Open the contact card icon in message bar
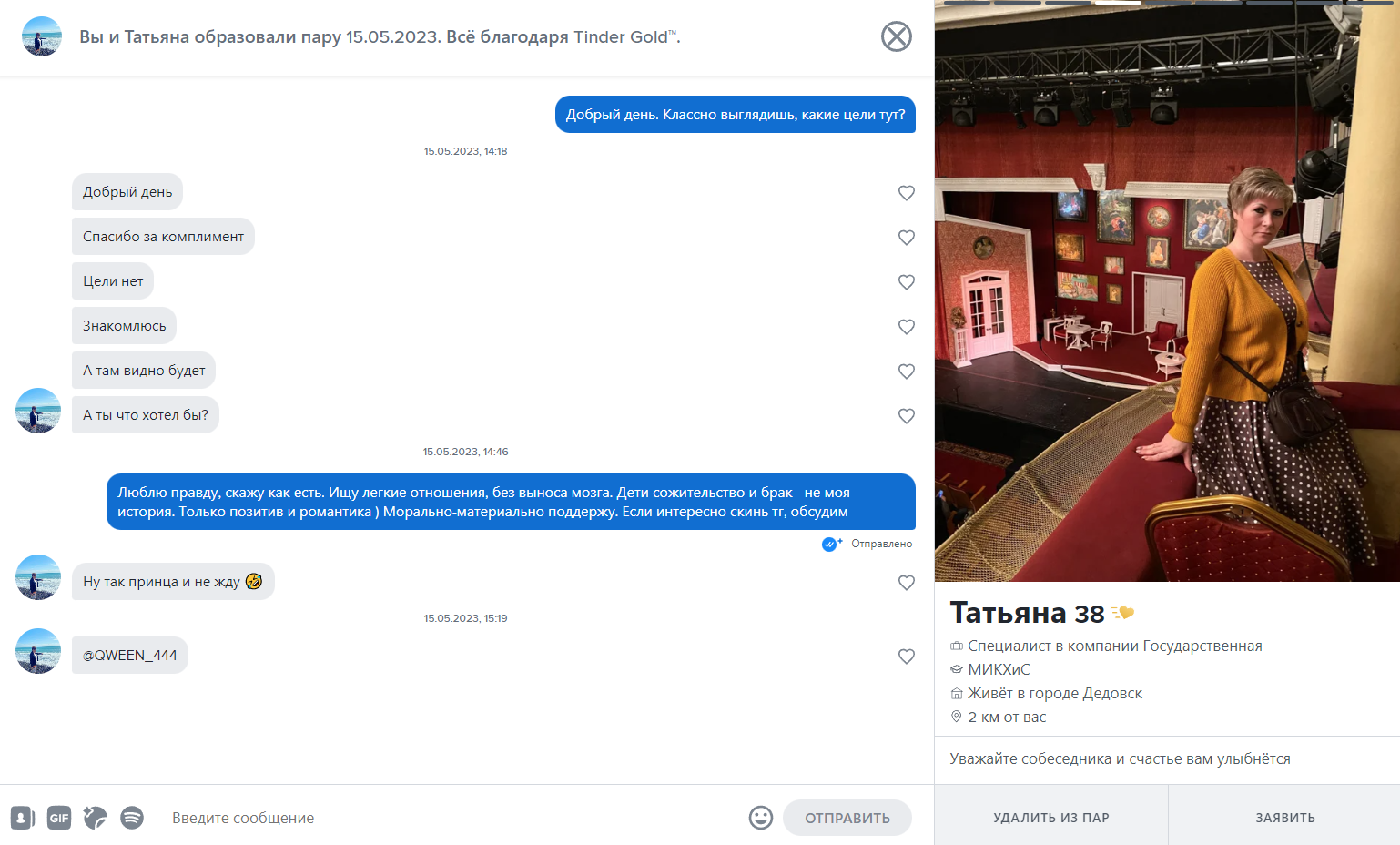The width and height of the screenshot is (1400, 845). click(x=23, y=818)
